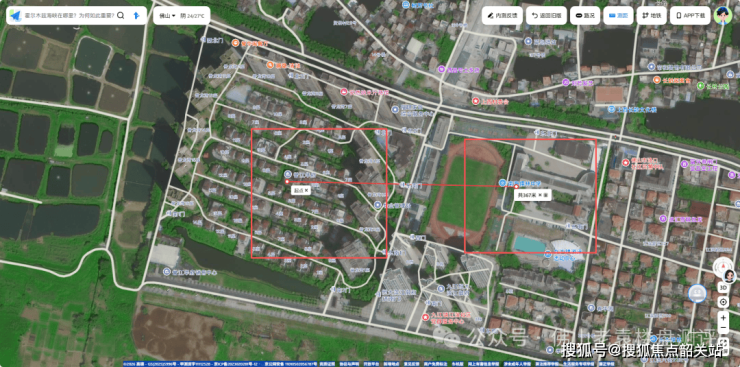Open the APP下载 download button
The width and height of the screenshot is (740, 367).
pyautogui.click(x=690, y=16)
